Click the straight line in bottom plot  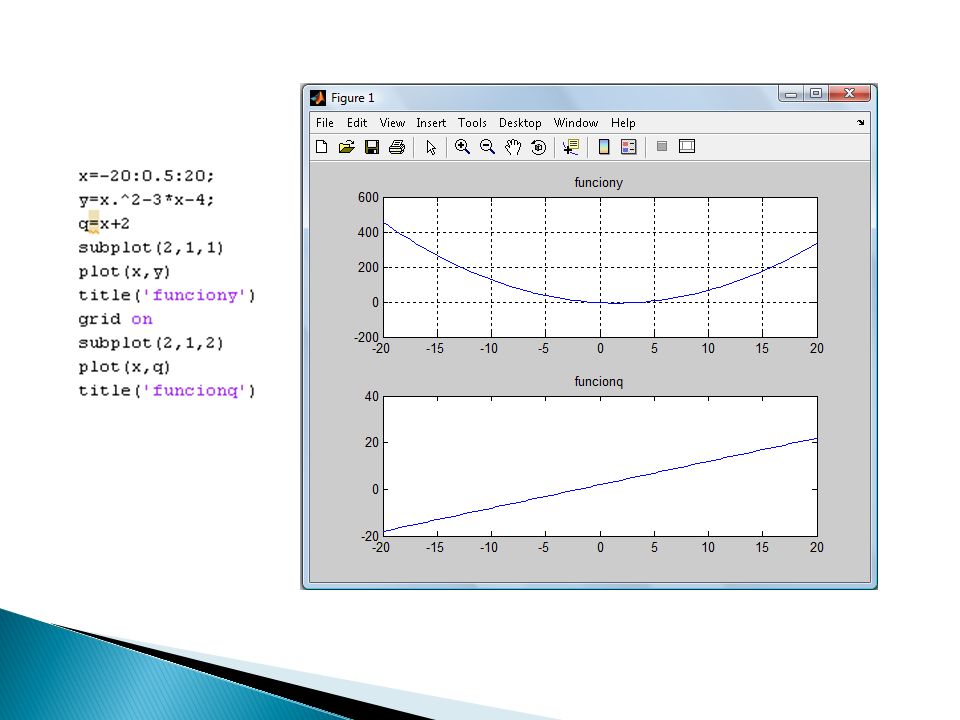tap(600, 485)
